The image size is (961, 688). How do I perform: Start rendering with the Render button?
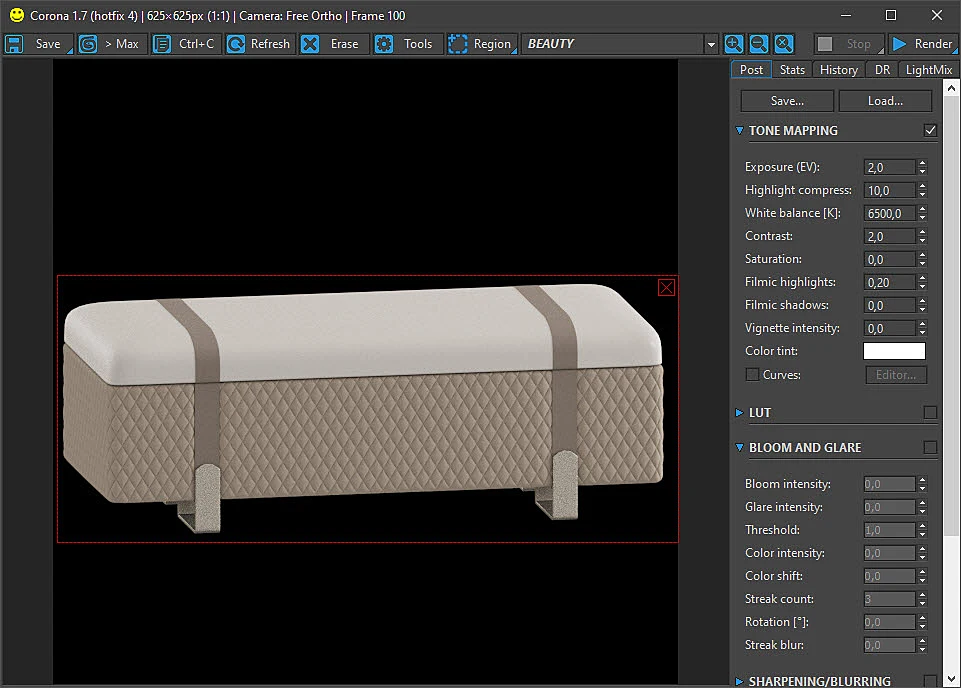point(923,44)
